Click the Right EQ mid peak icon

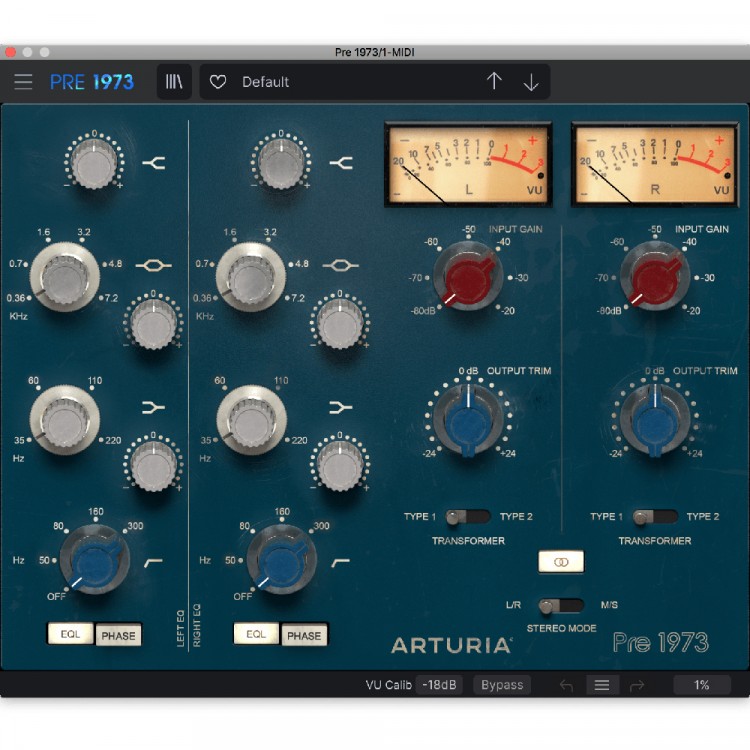(x=340, y=265)
